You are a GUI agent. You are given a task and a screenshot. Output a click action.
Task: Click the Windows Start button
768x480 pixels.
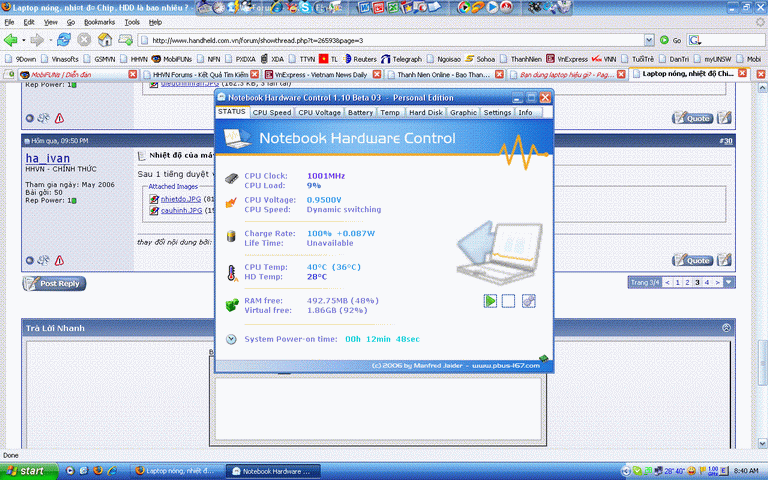click(26, 470)
